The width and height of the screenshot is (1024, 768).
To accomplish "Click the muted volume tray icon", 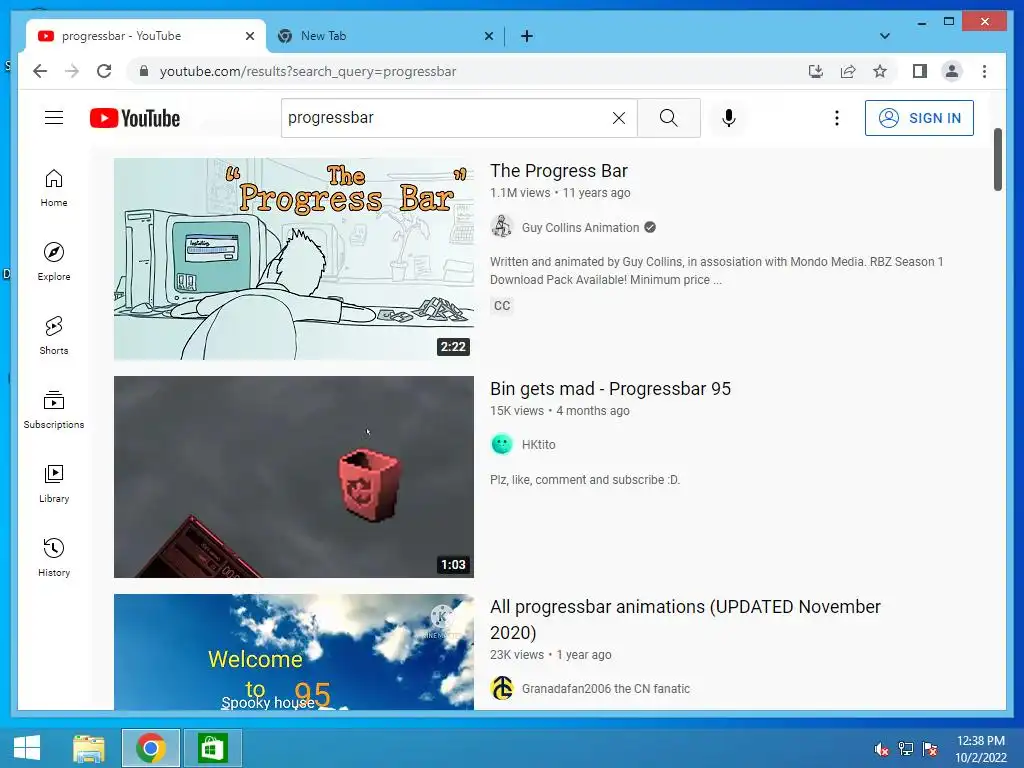I will (x=881, y=748).
